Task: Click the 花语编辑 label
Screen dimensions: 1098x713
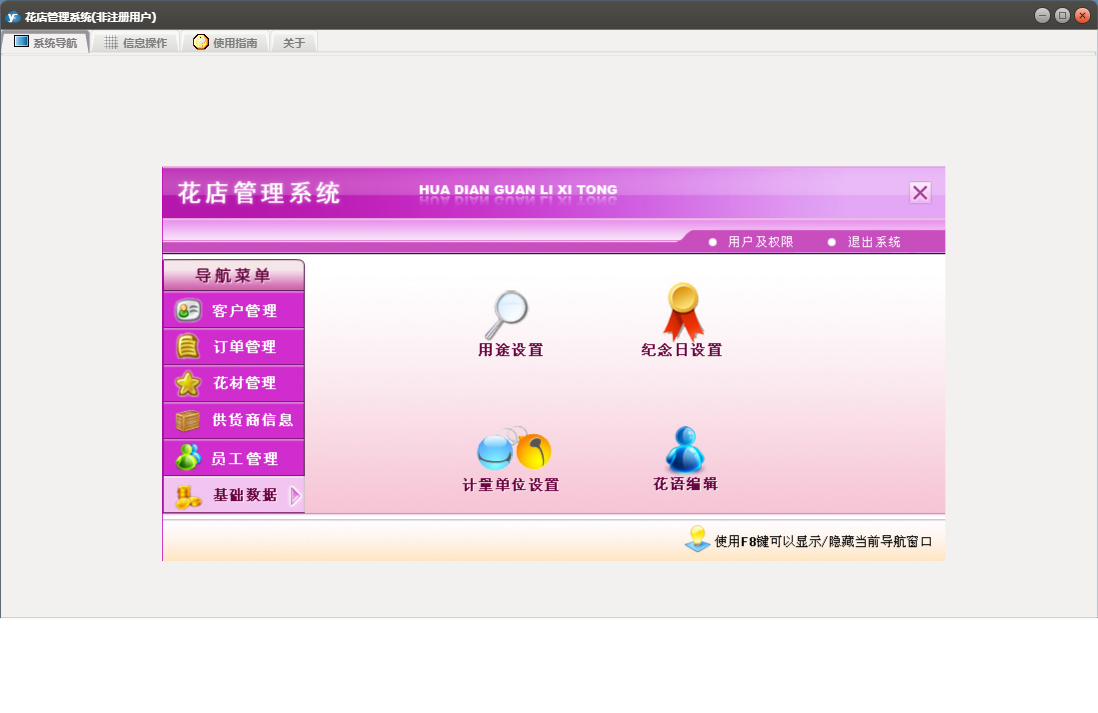Action: (686, 484)
